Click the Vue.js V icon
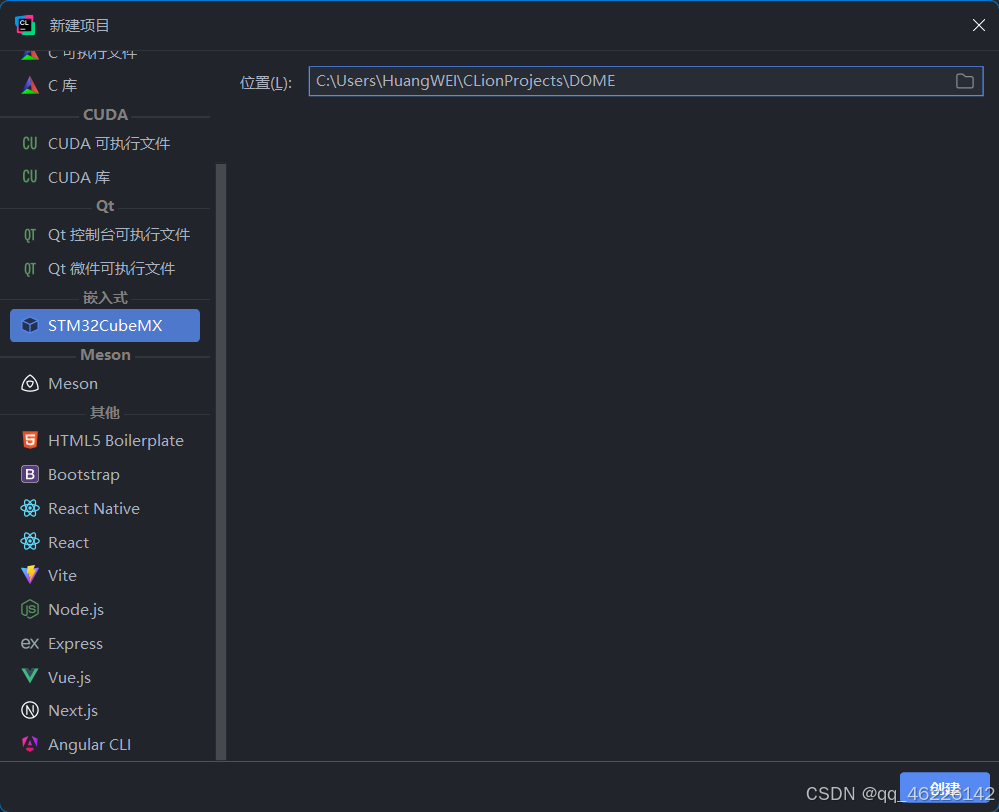 (30, 676)
